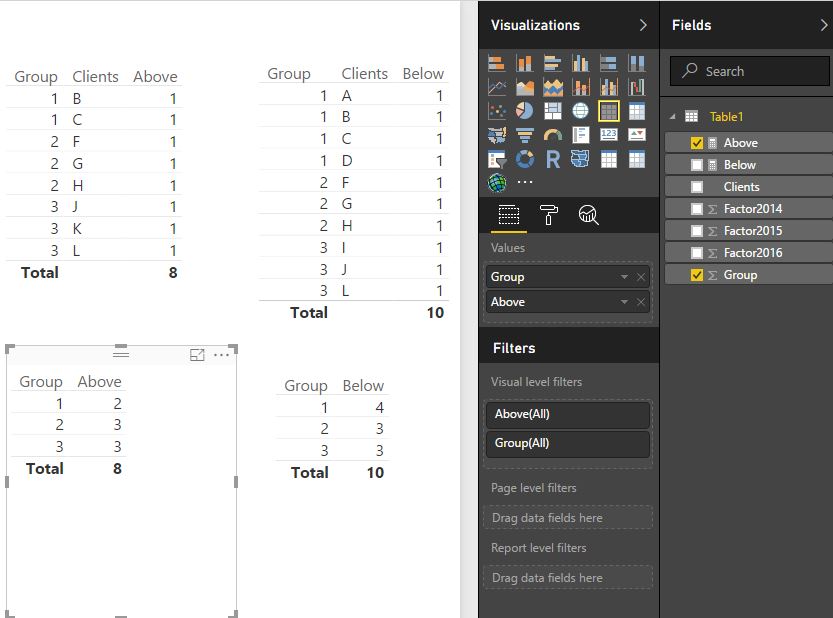Viewport: 833px width, 618px height.
Task: Switch to the Fields well tab
Action: [508, 215]
